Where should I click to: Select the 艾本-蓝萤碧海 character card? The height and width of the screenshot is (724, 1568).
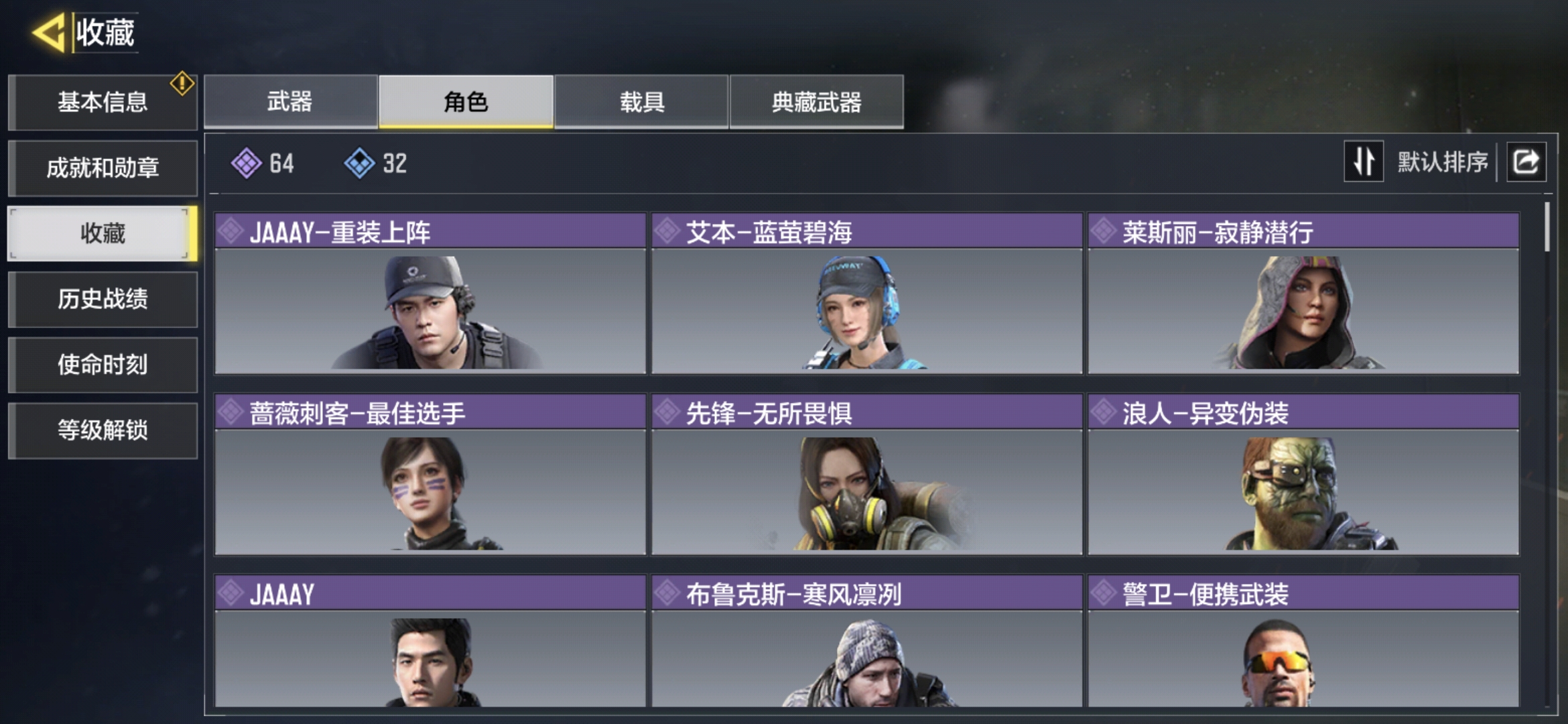coord(866,294)
